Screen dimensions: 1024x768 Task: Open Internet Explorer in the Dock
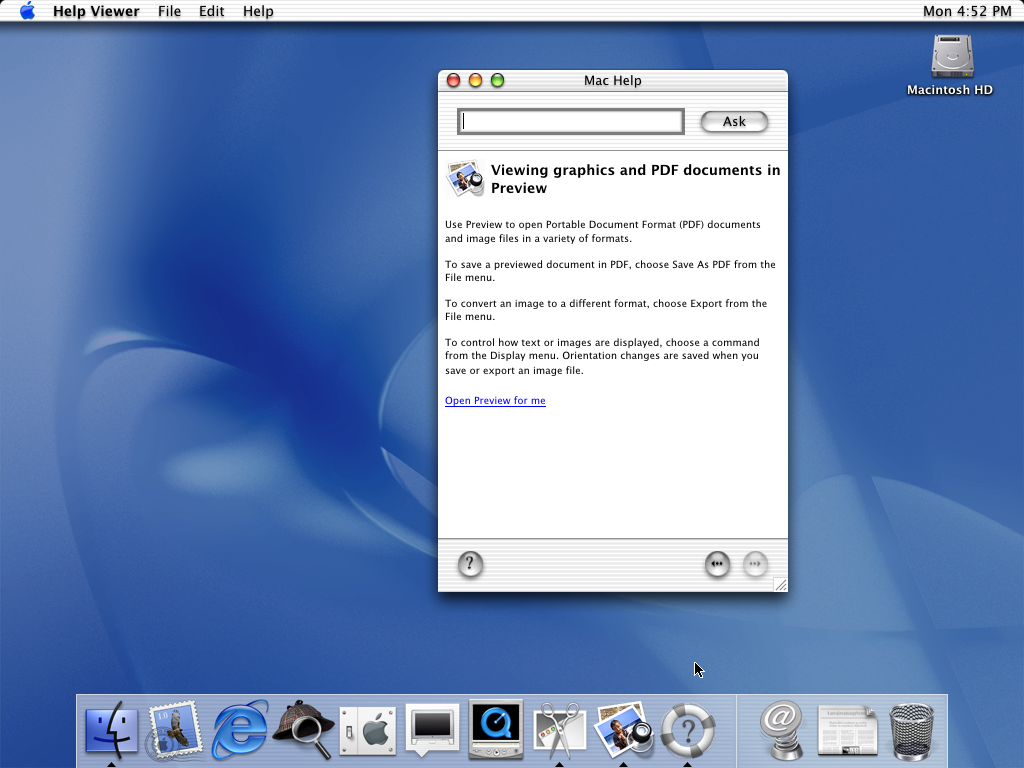[240, 728]
